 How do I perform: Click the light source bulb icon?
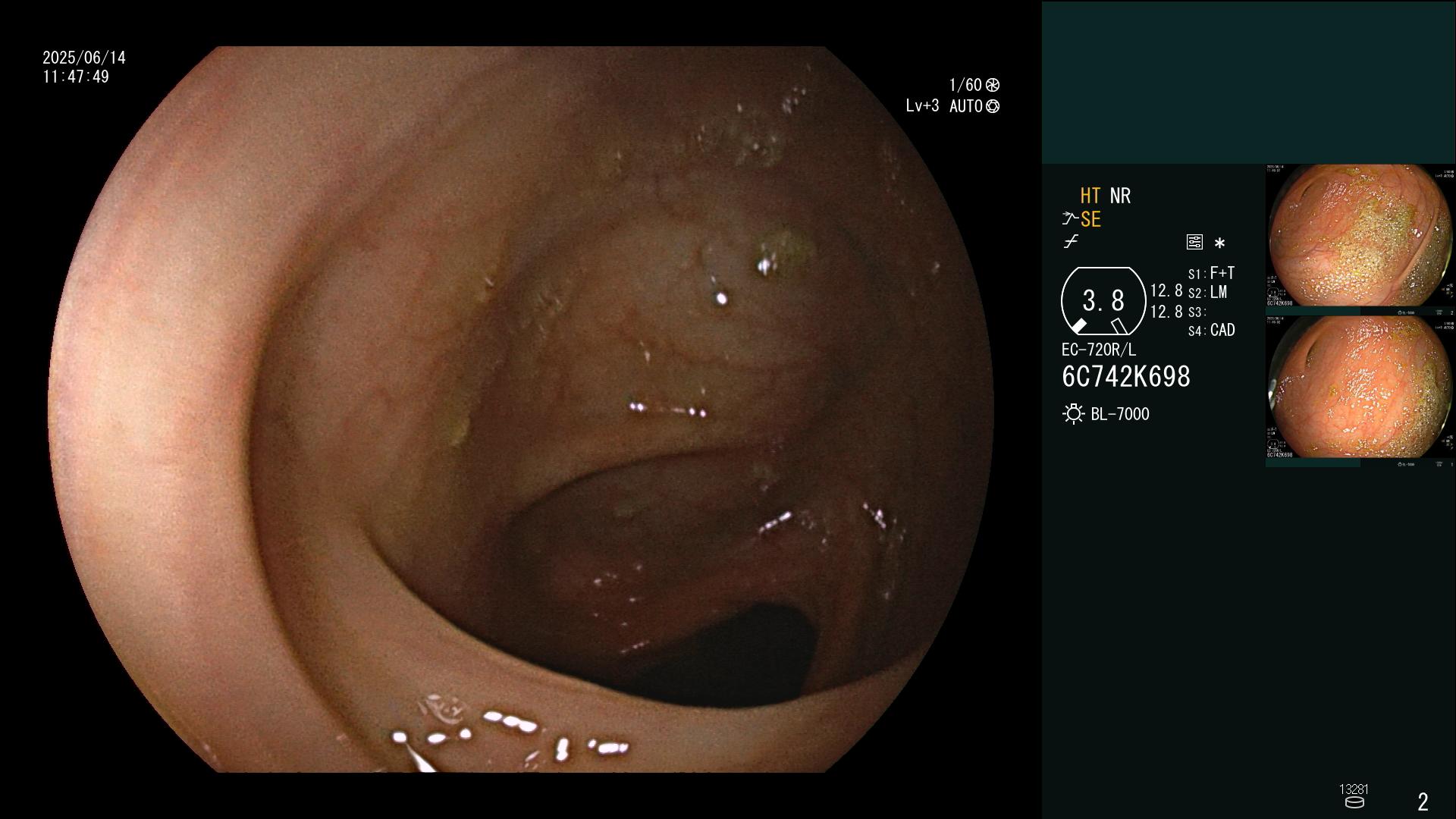(x=1073, y=414)
